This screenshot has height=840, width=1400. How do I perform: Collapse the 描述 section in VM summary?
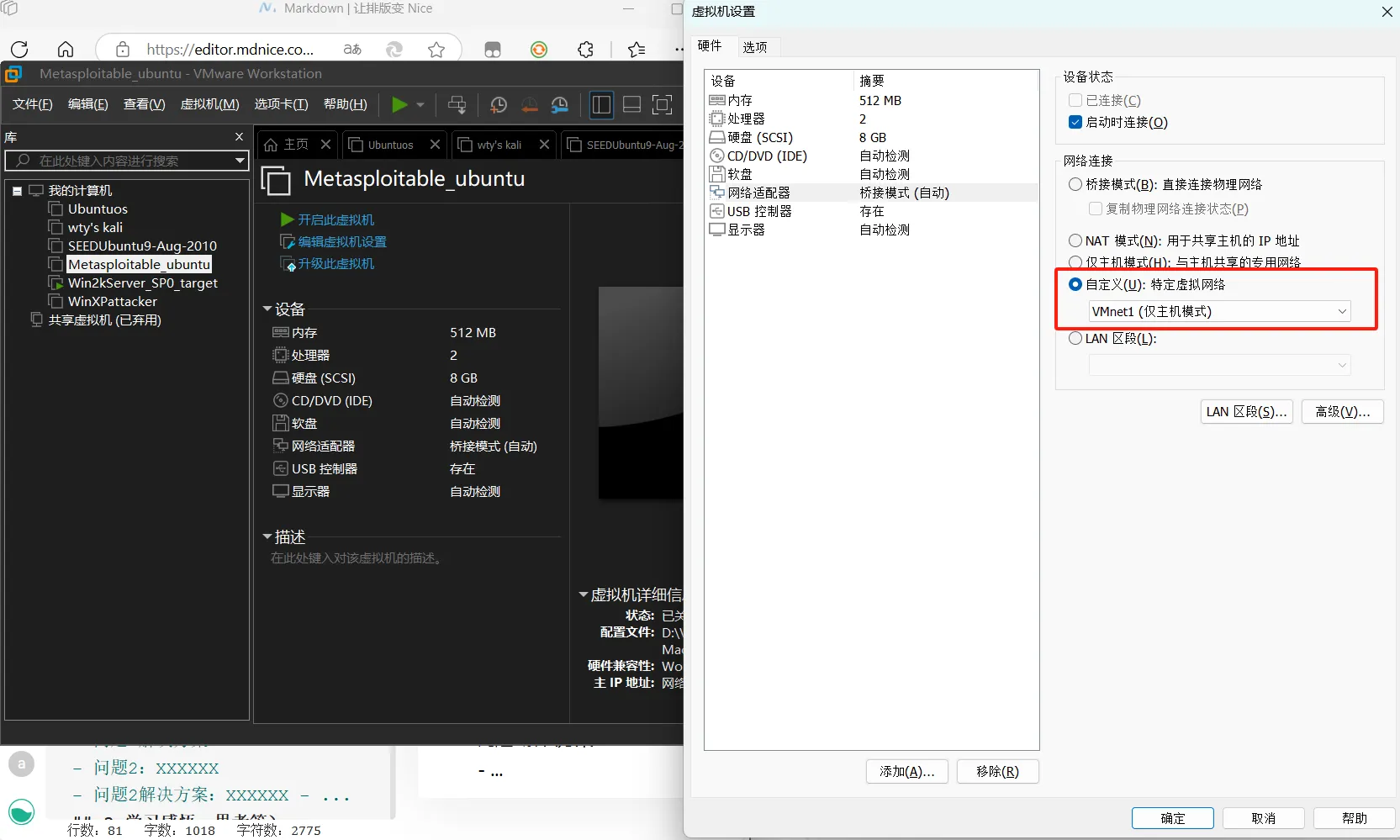click(x=267, y=536)
